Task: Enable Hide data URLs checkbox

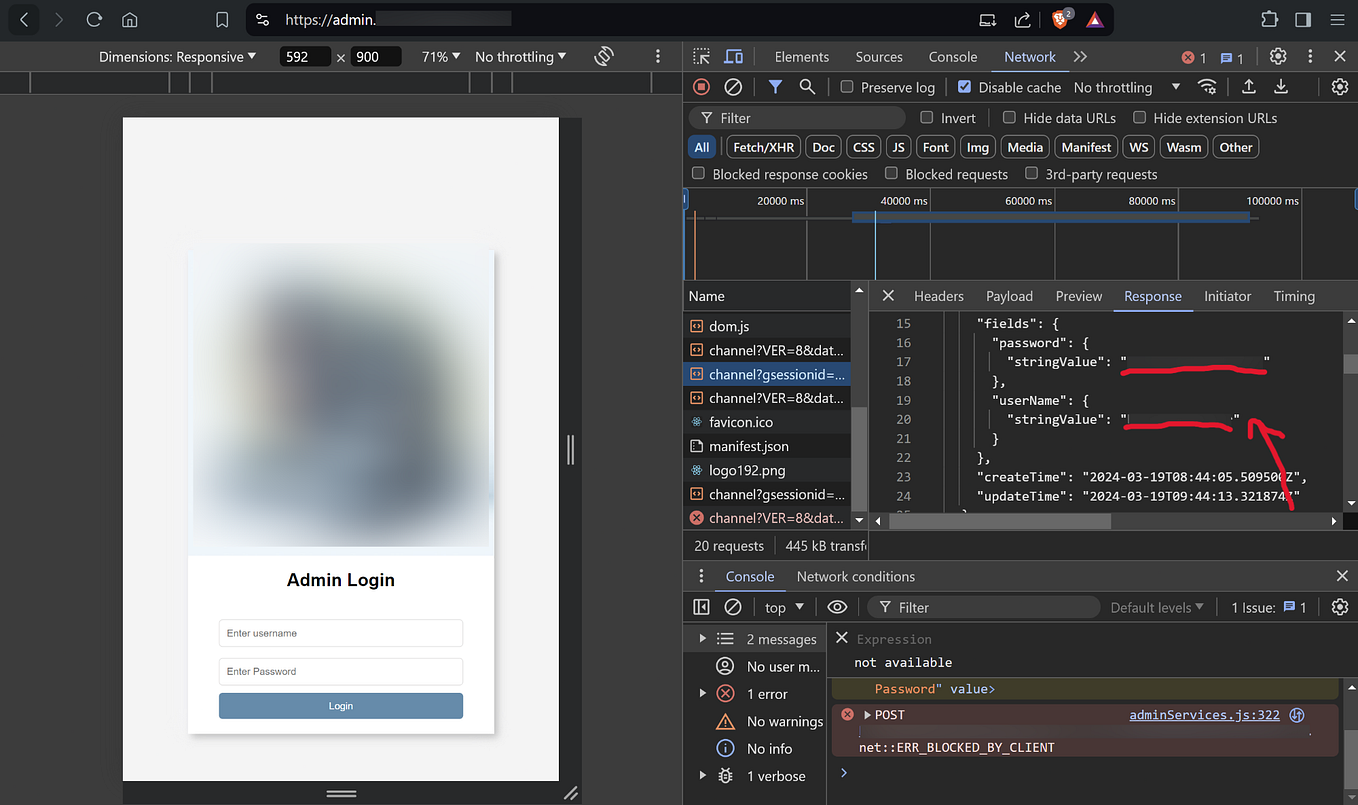Action: (1009, 117)
